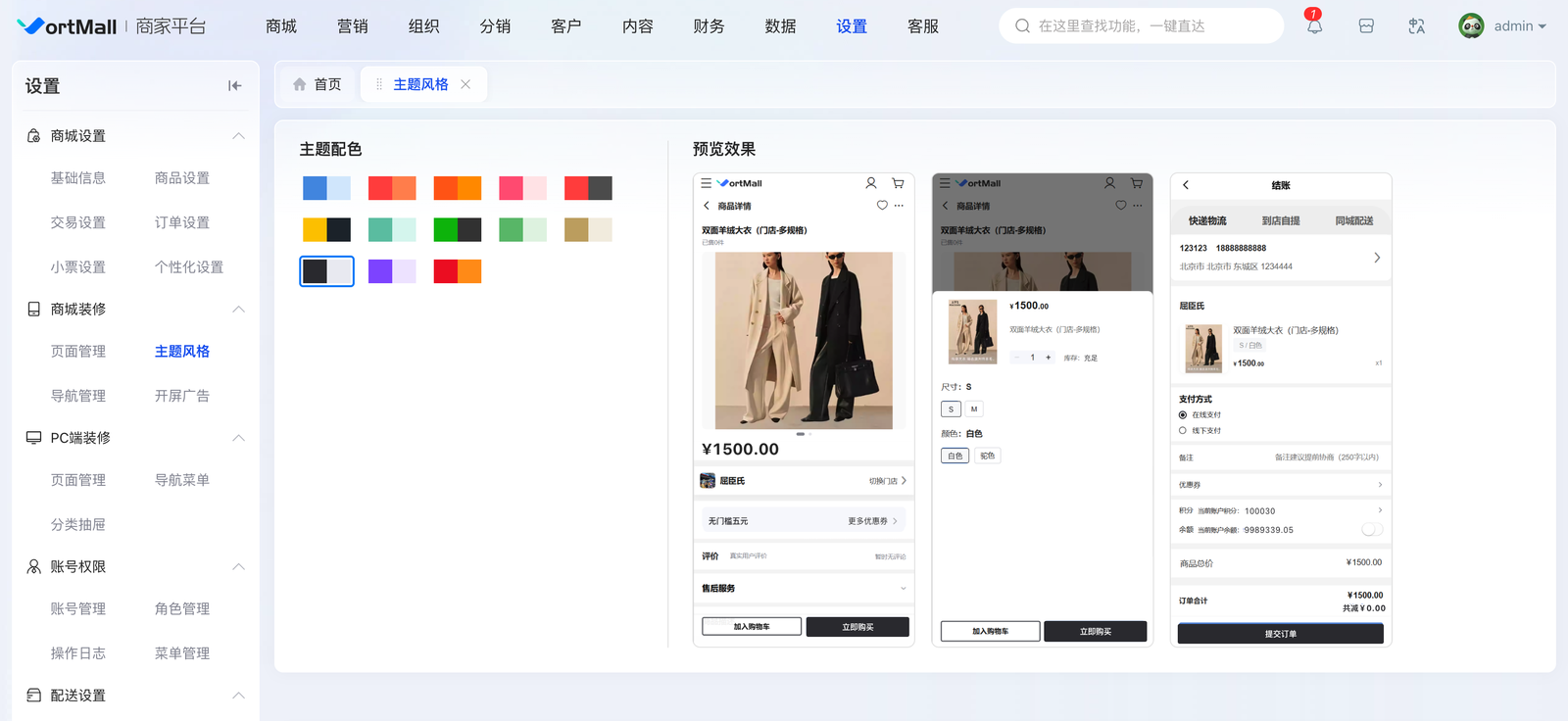Image resolution: width=1568 pixels, height=721 pixels.
Task: Select the purple theme color swatch
Action: [392, 271]
